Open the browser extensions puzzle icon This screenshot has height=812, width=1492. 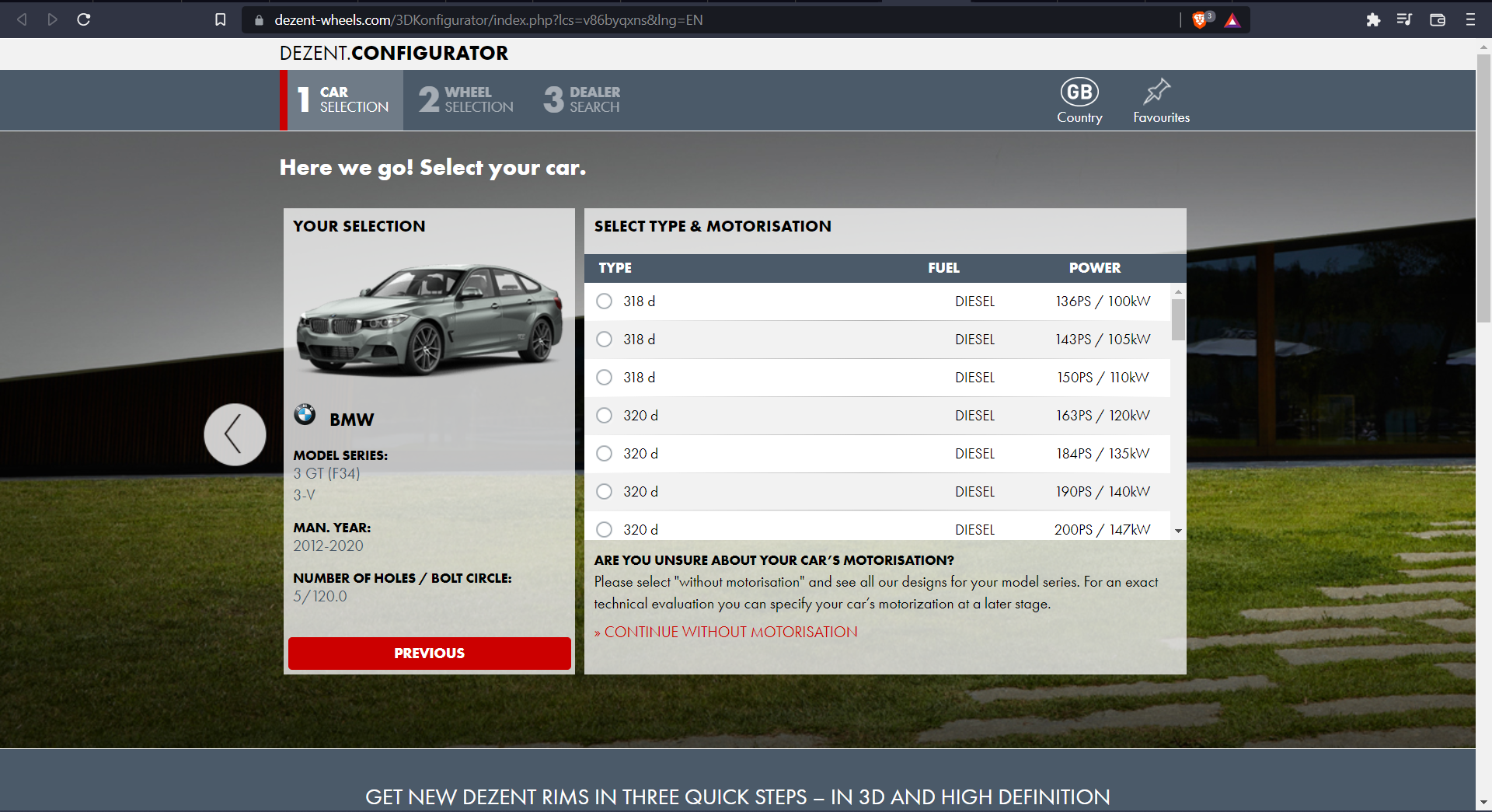[x=1373, y=19]
